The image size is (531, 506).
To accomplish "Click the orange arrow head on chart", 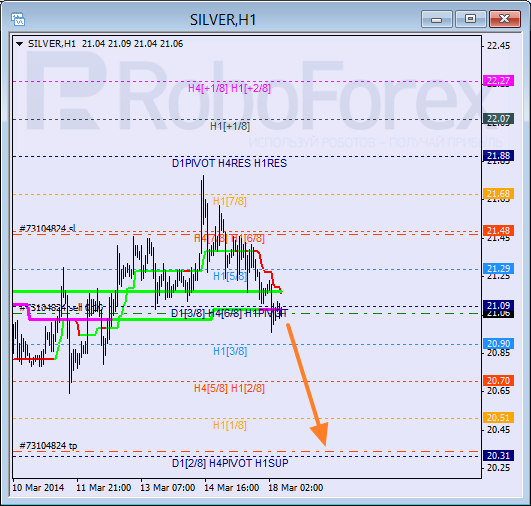I will pos(320,434).
